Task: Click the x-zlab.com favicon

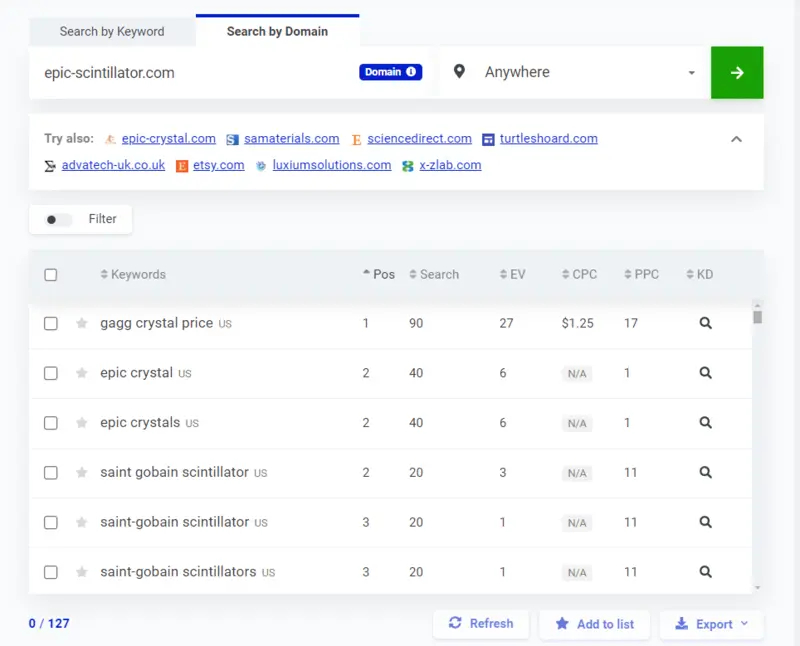Action: point(408,166)
